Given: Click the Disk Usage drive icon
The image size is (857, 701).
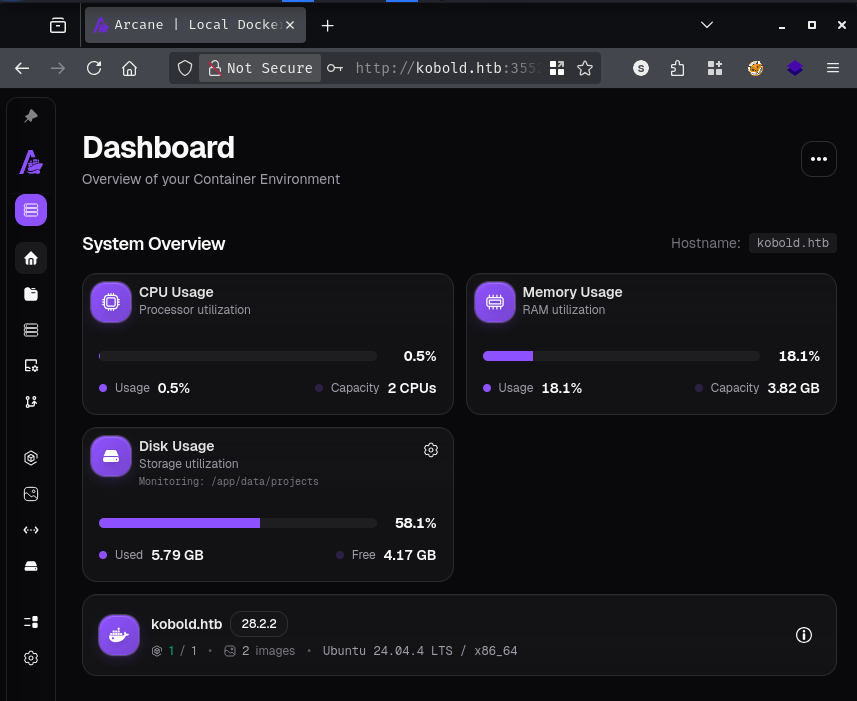Looking at the screenshot, I should [111, 456].
